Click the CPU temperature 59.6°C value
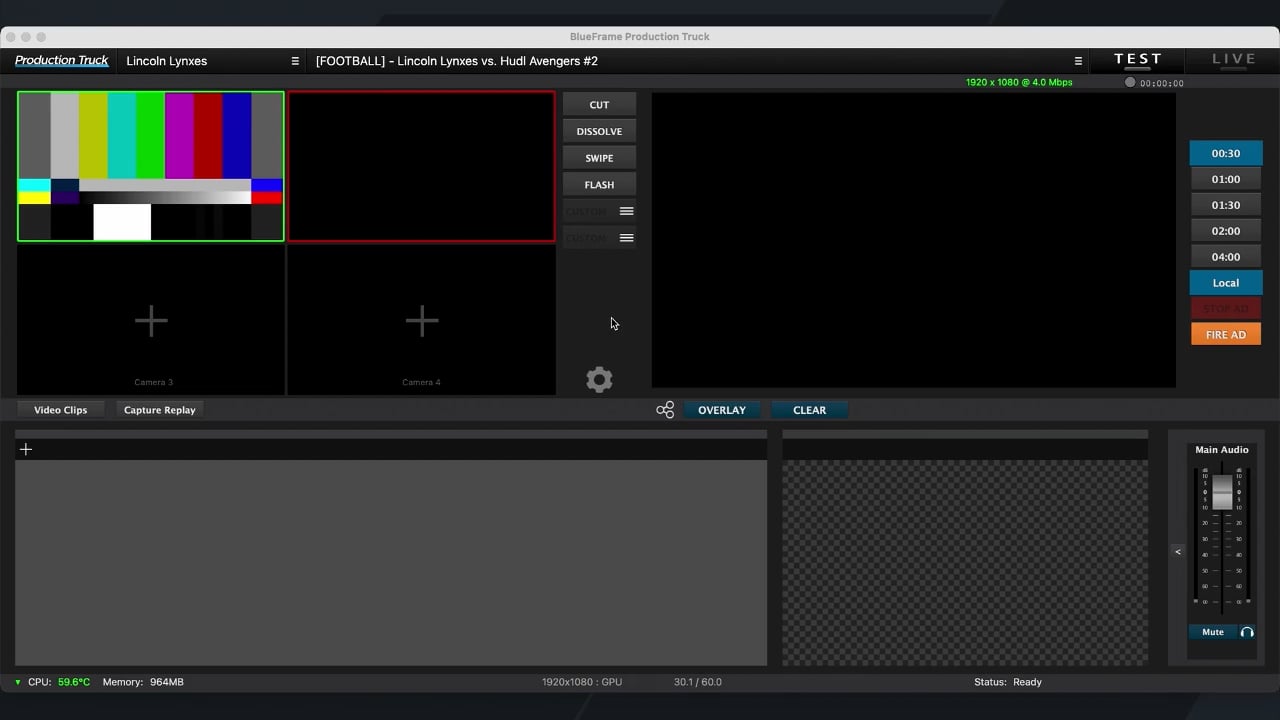The height and width of the screenshot is (720, 1280). coord(74,682)
